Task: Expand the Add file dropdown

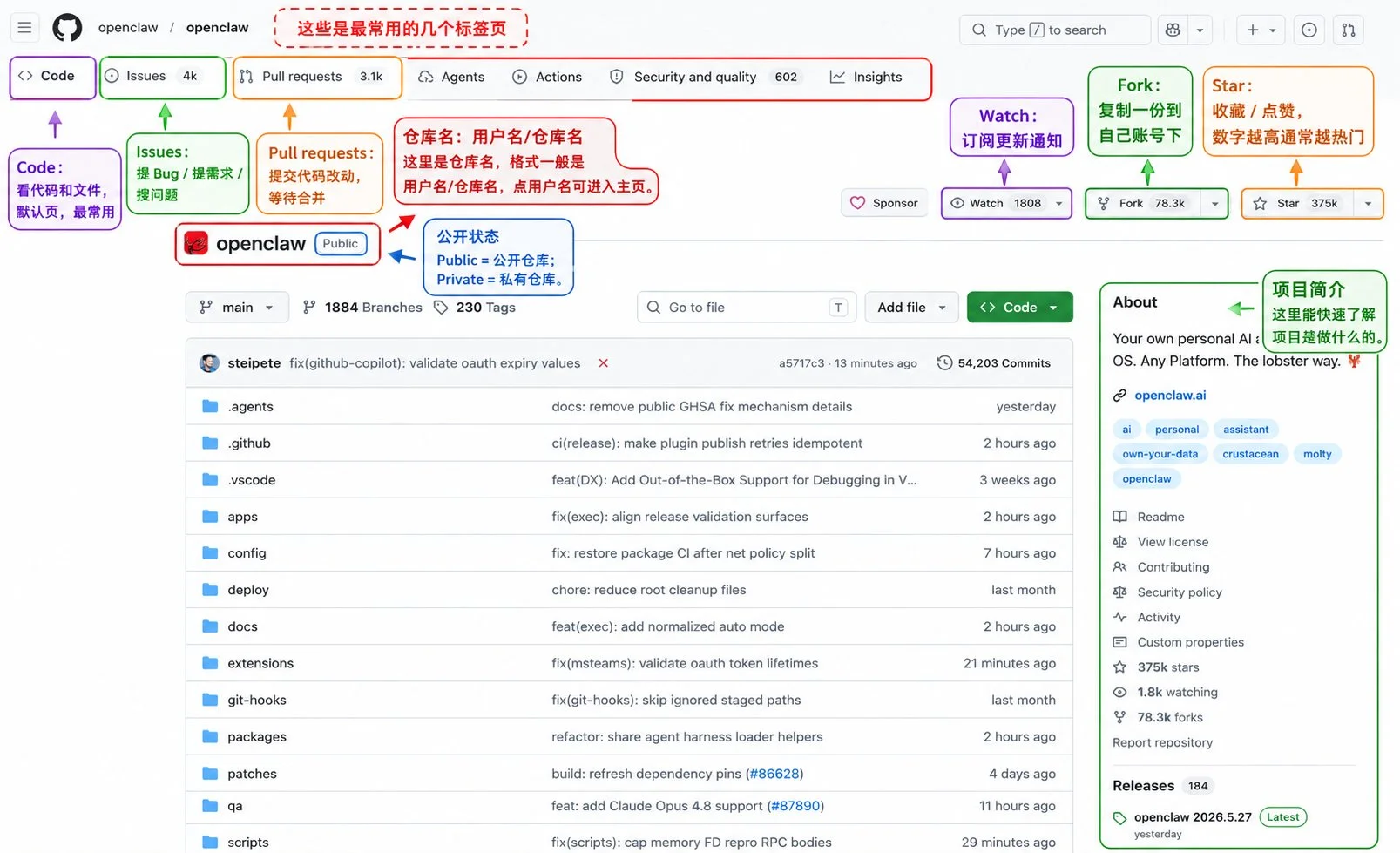Action: pyautogui.click(x=911, y=308)
